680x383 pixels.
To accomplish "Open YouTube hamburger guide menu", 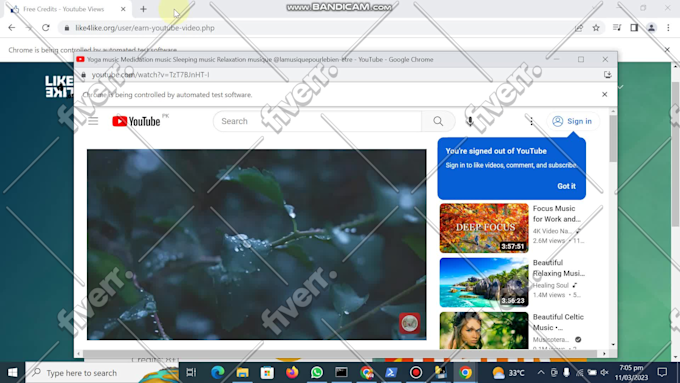I will pyautogui.click(x=93, y=121).
